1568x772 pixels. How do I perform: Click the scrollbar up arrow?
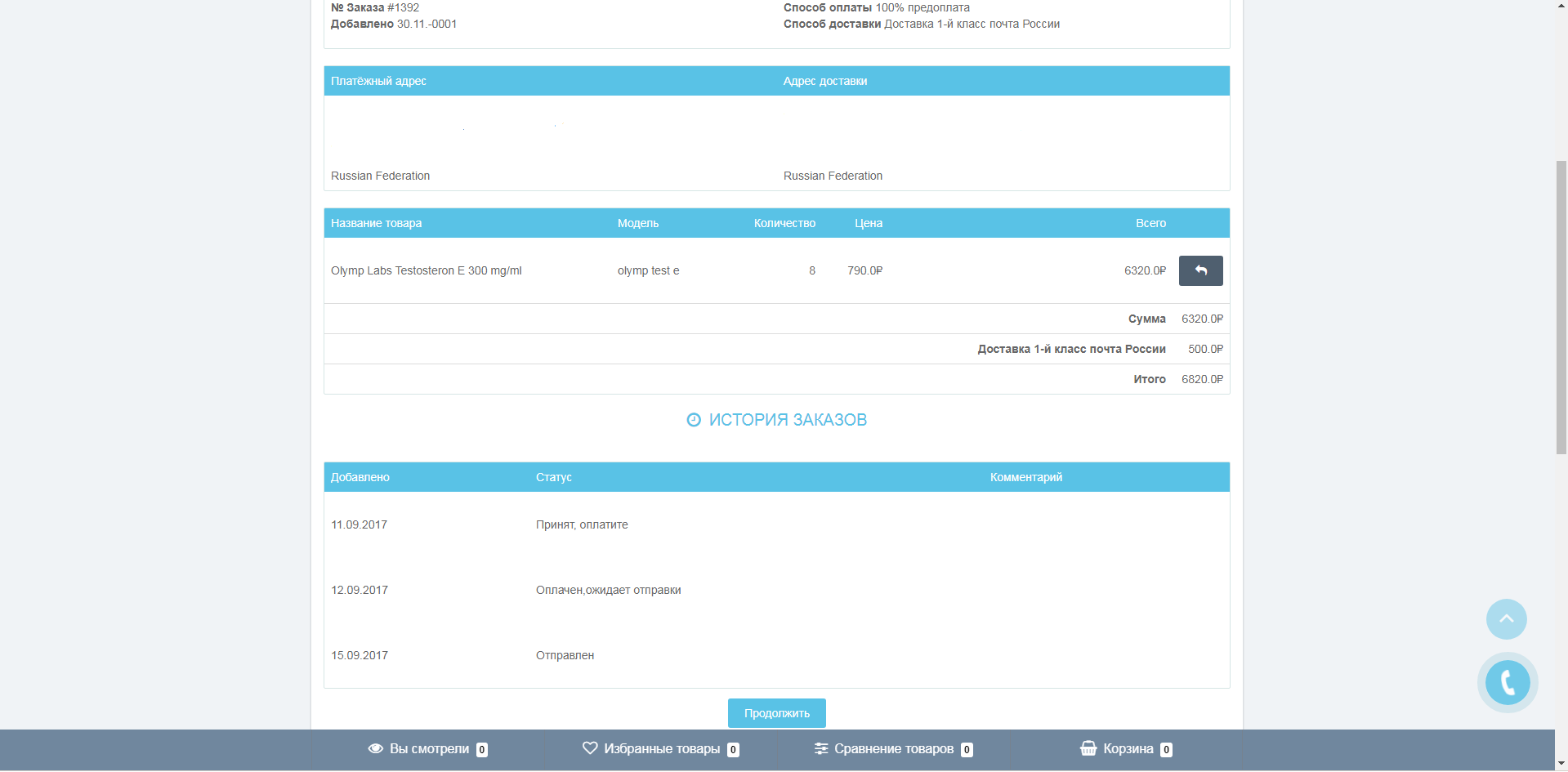pyautogui.click(x=1561, y=6)
